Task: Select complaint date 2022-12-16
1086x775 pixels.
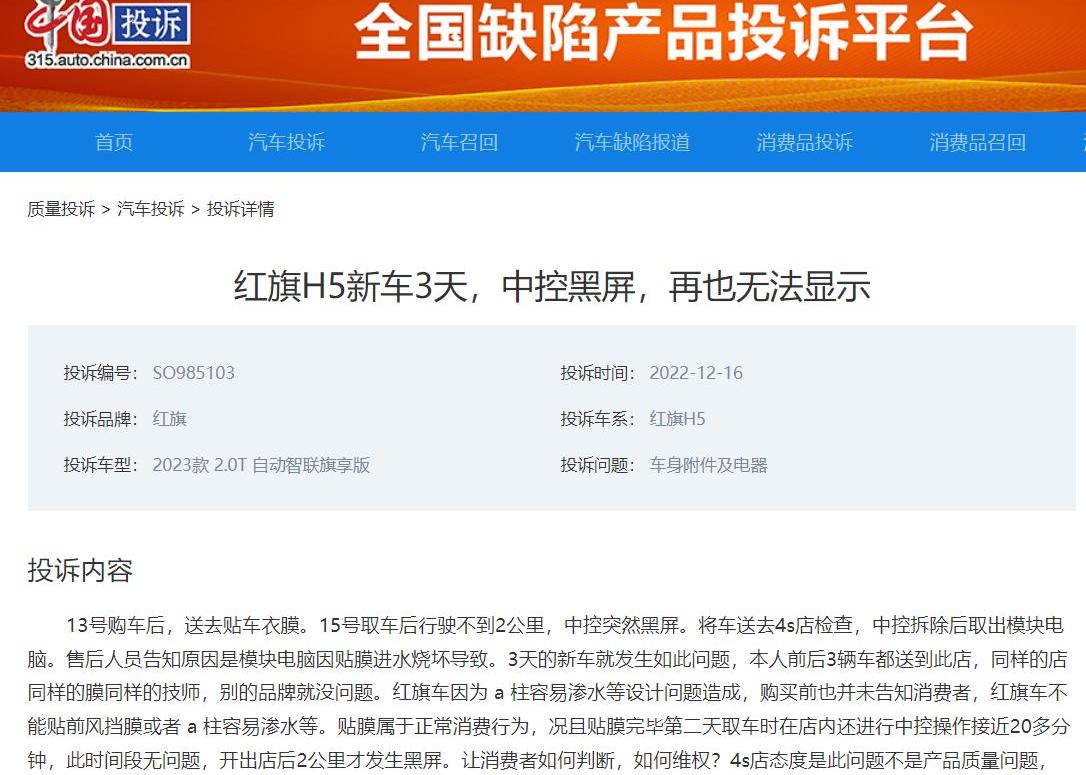Action: click(x=696, y=373)
